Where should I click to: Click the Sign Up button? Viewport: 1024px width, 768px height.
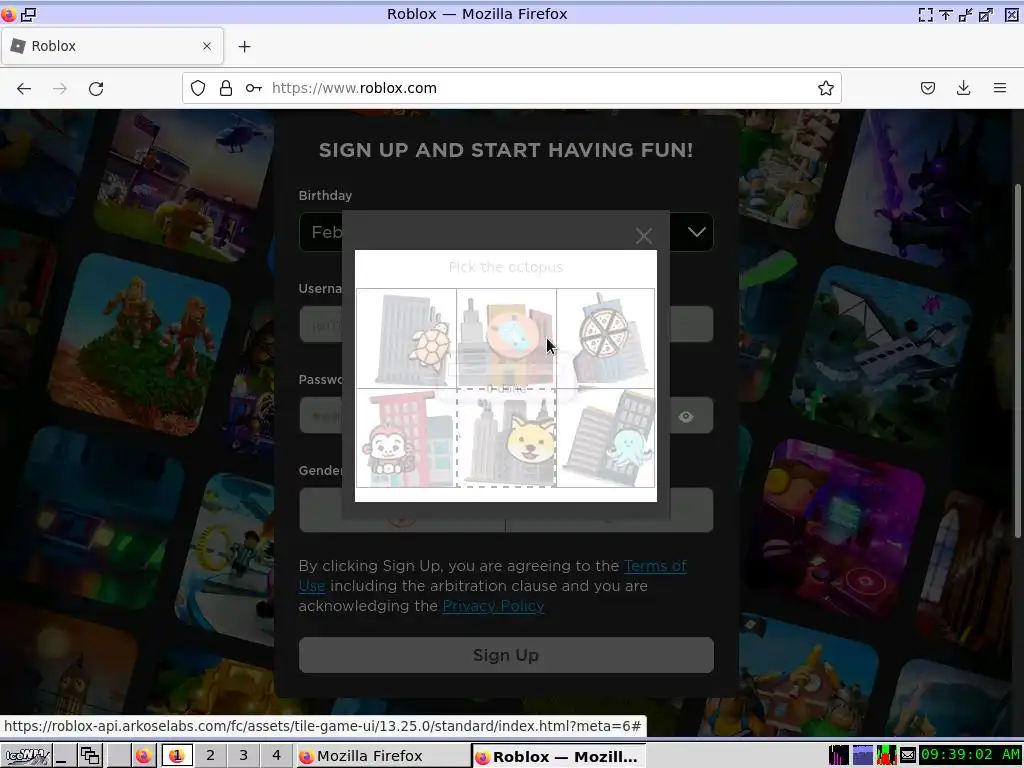506,655
